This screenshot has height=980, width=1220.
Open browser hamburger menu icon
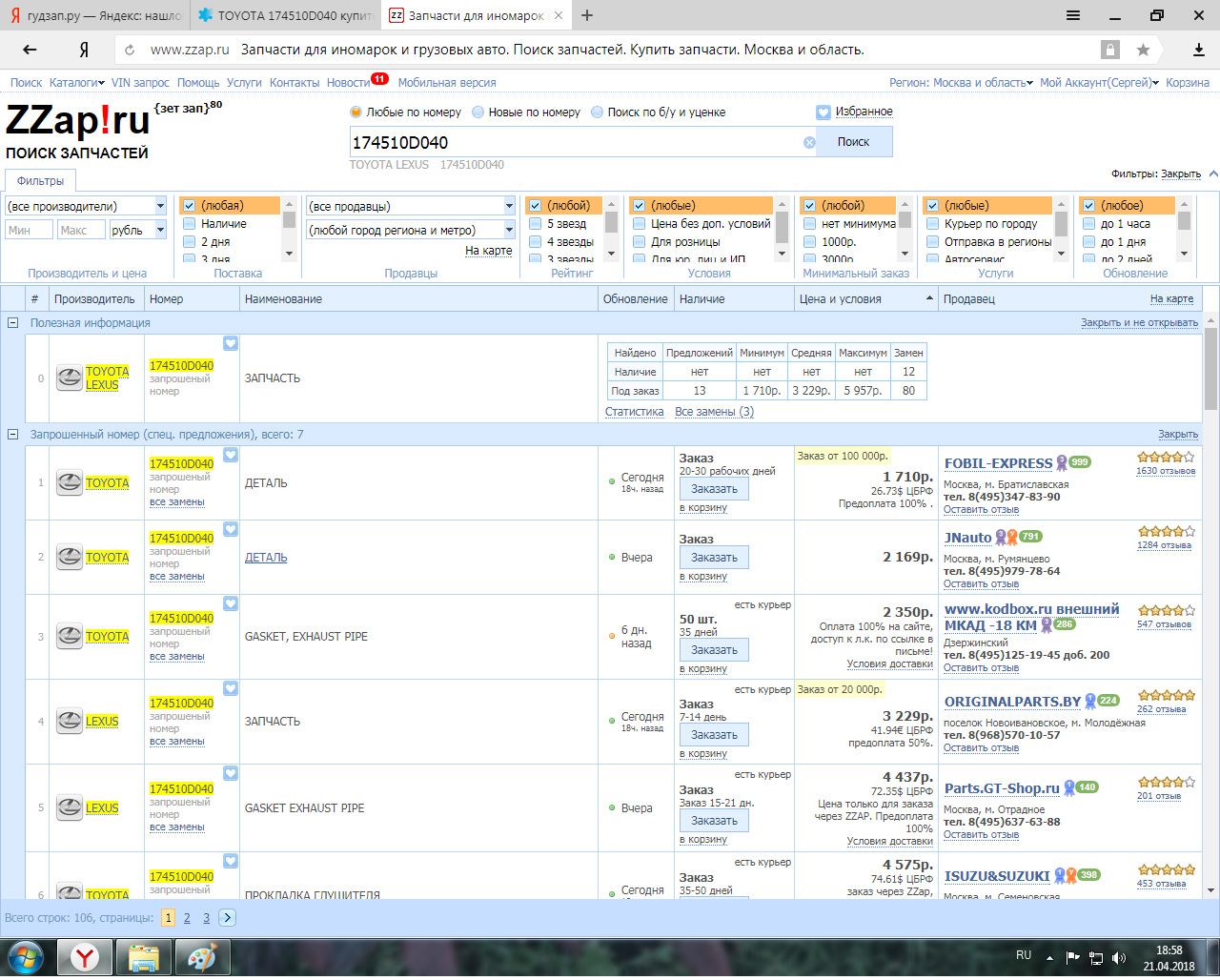click(1073, 15)
